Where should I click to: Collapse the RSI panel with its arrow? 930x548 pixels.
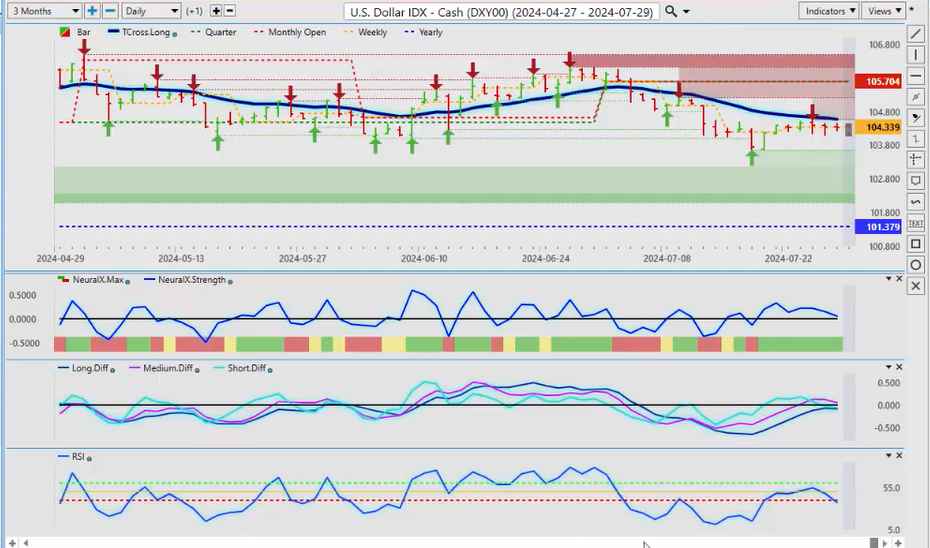tap(889, 455)
